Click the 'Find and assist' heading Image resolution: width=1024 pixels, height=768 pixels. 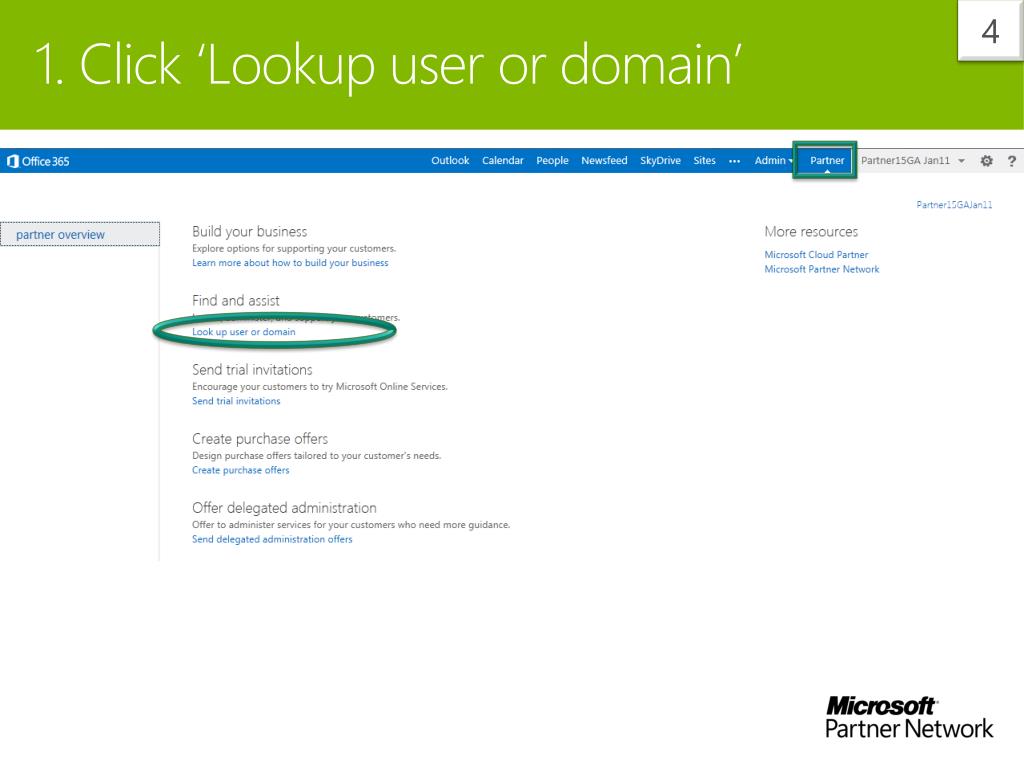click(x=236, y=300)
